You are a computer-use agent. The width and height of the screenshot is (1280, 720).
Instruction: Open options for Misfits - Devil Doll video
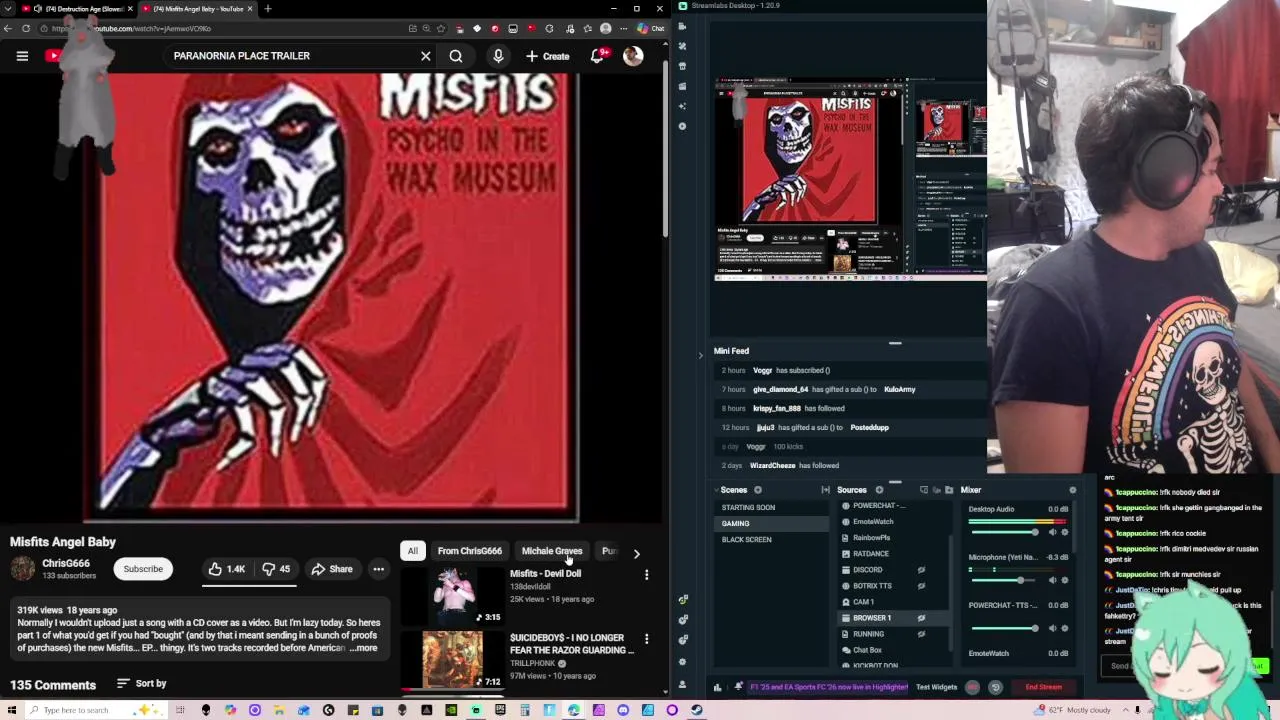click(x=646, y=575)
